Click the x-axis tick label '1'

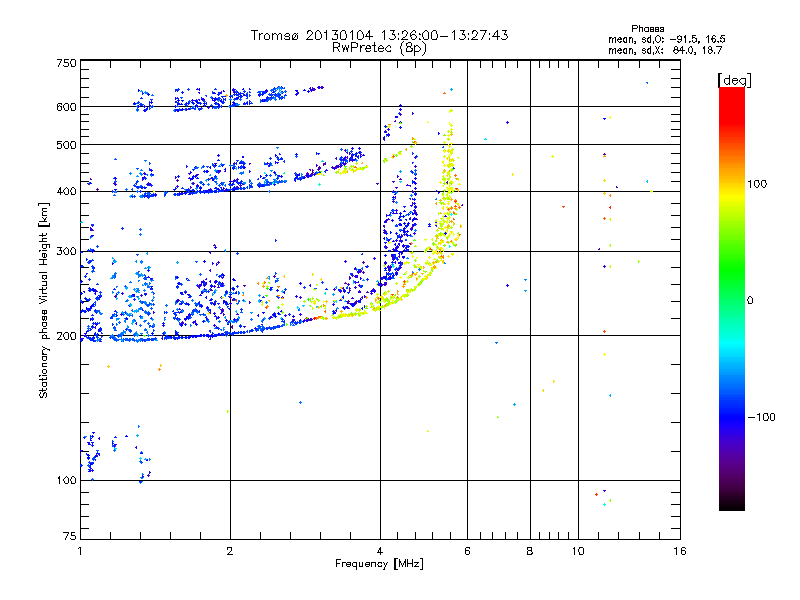click(x=80, y=551)
